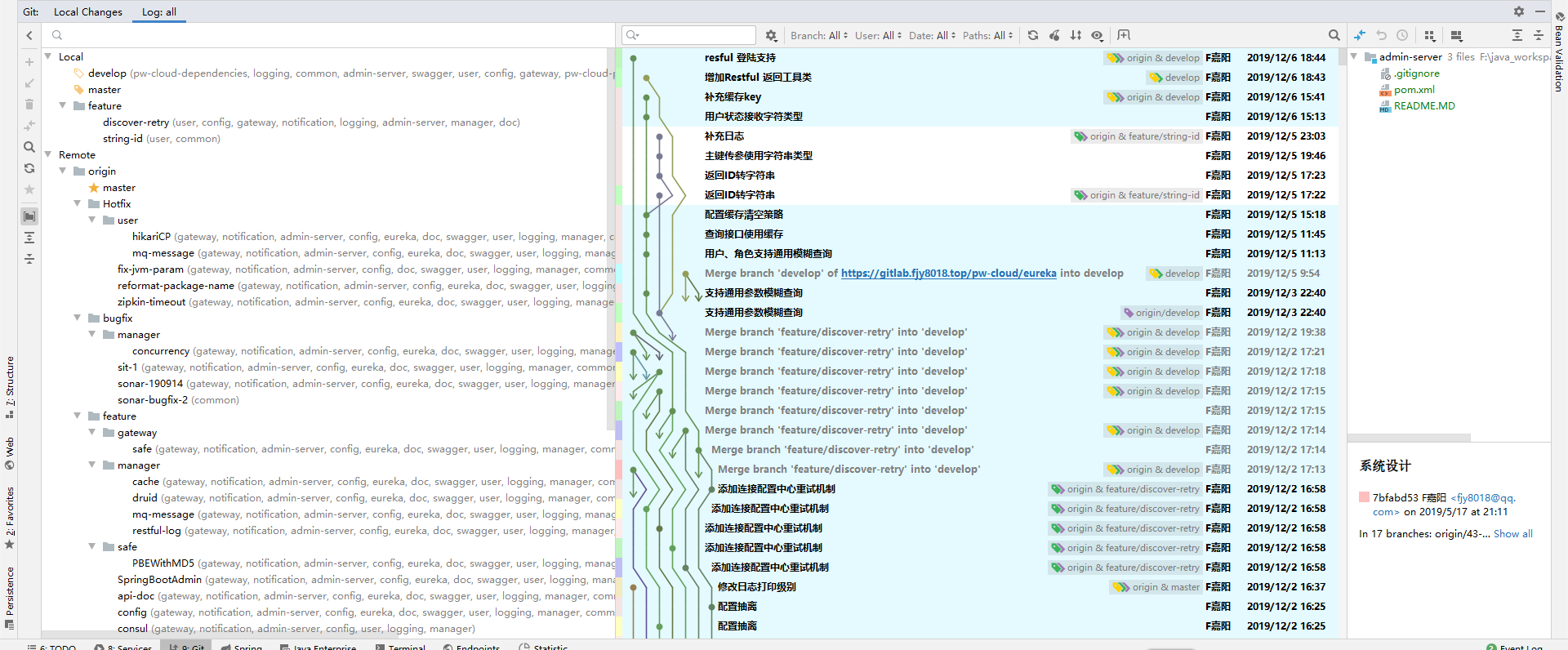Expand all branches in tree sidebar
1568x650 pixels.
pos(29,238)
